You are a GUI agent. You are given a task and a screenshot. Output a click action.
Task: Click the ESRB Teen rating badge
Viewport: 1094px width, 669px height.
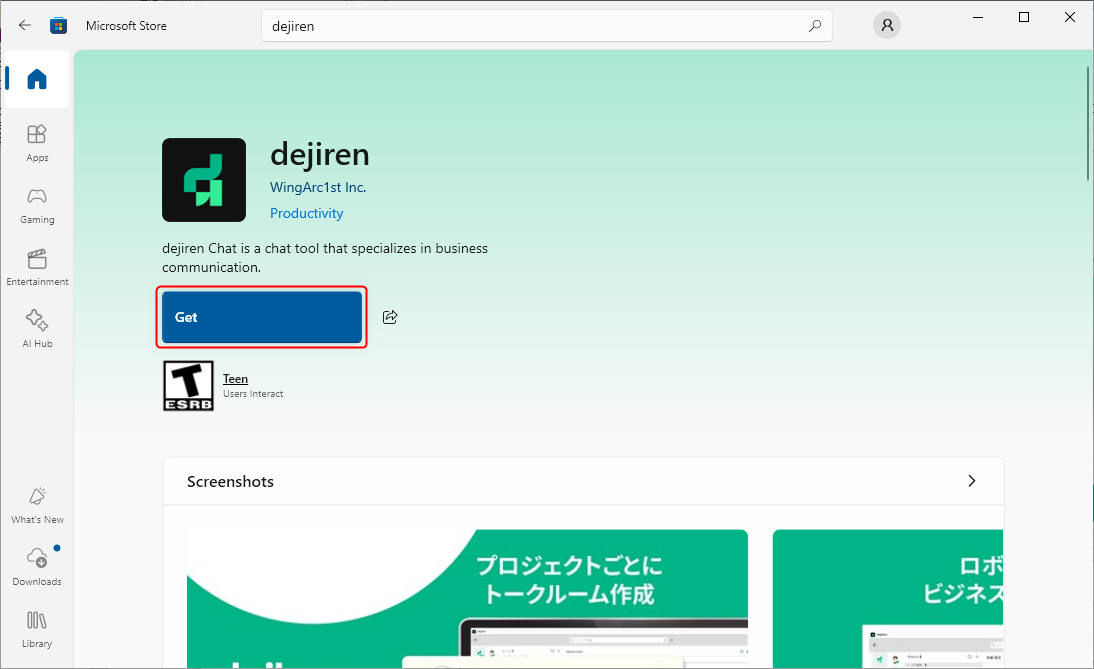click(x=188, y=386)
